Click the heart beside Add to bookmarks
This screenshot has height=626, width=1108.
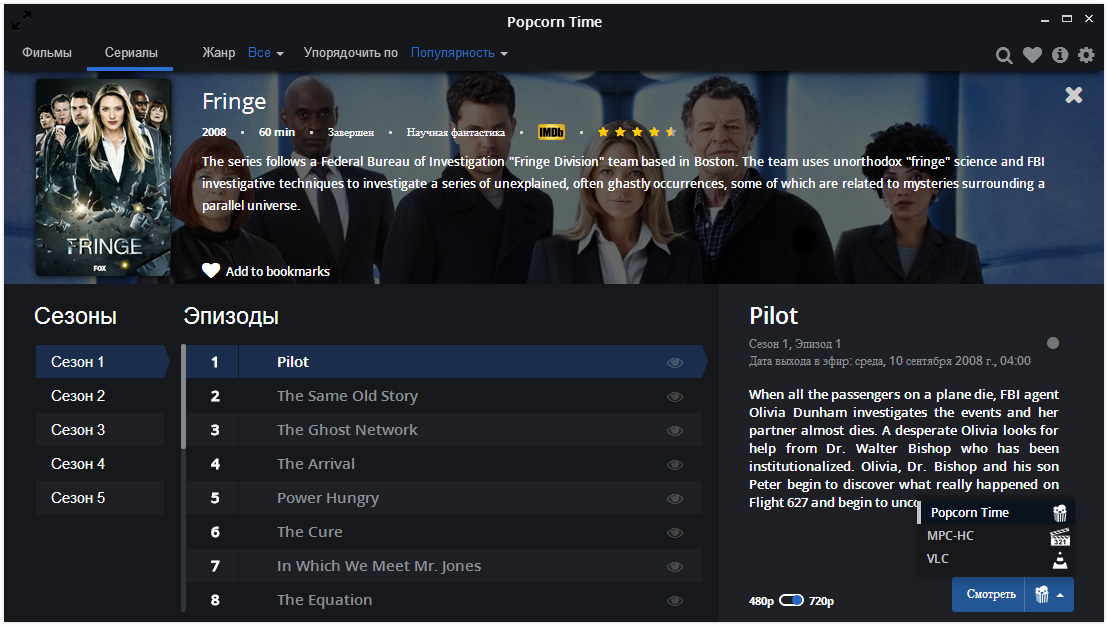[211, 271]
